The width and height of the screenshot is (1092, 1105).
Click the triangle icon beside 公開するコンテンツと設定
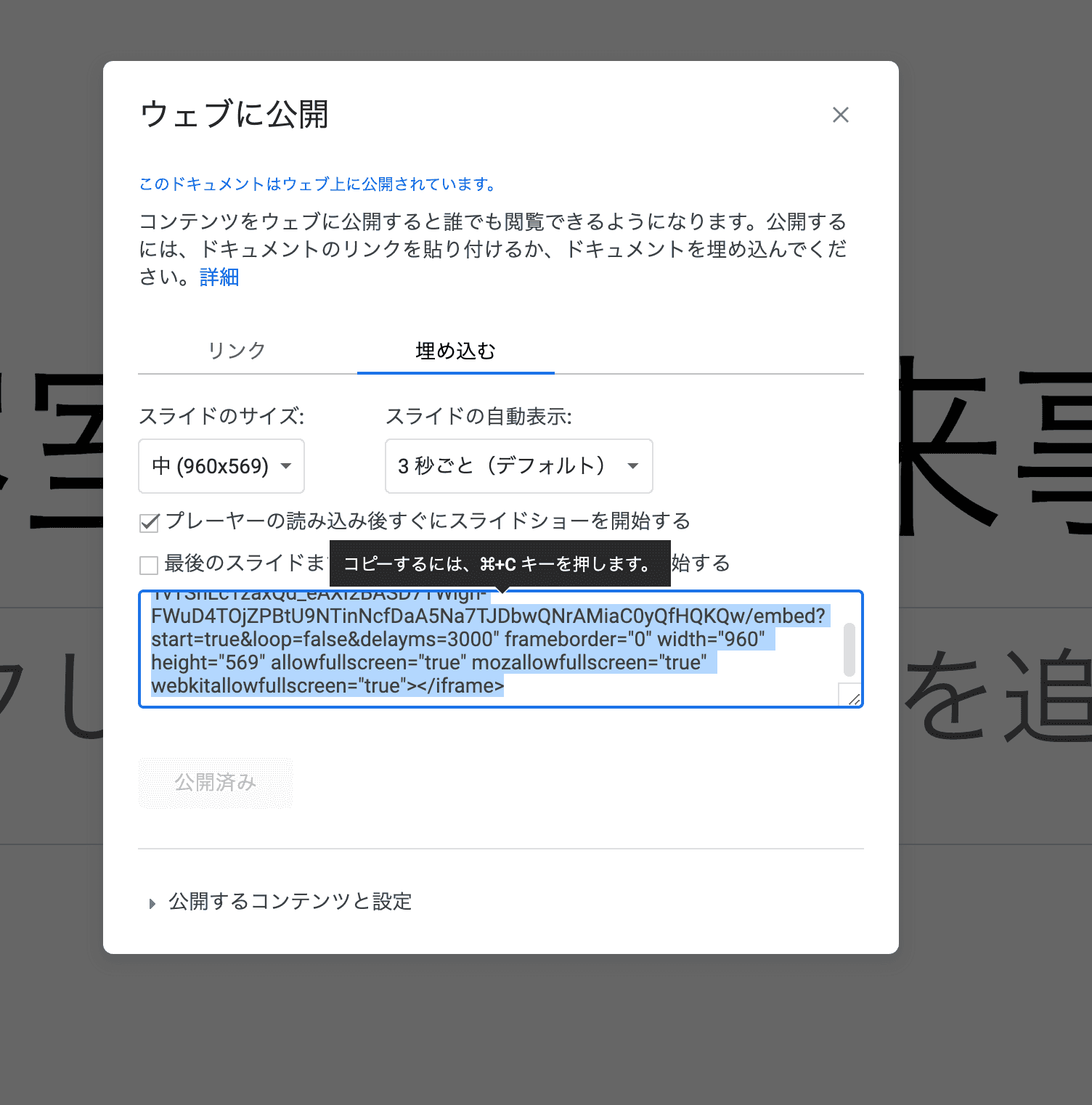(x=152, y=903)
